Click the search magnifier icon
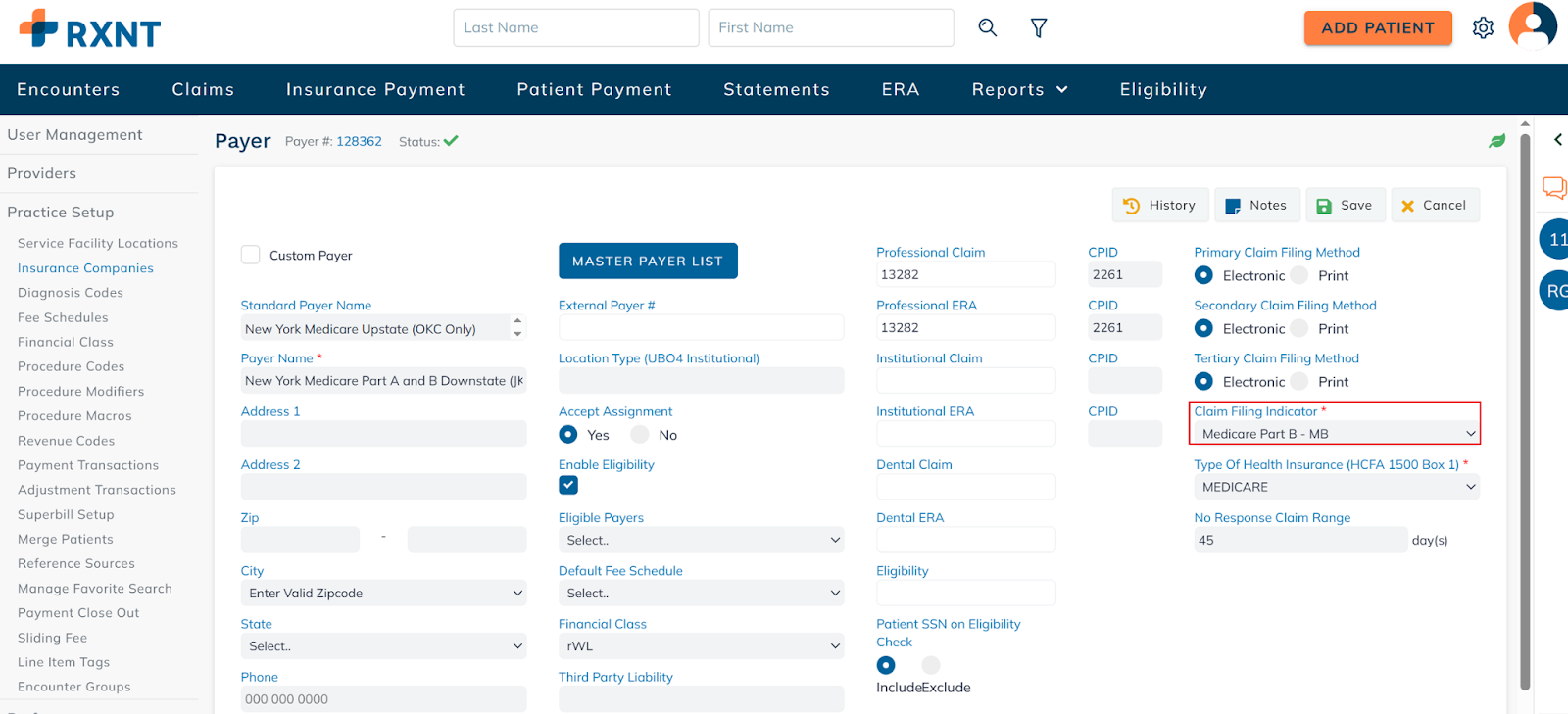The height and width of the screenshot is (714, 1568). coord(987,27)
